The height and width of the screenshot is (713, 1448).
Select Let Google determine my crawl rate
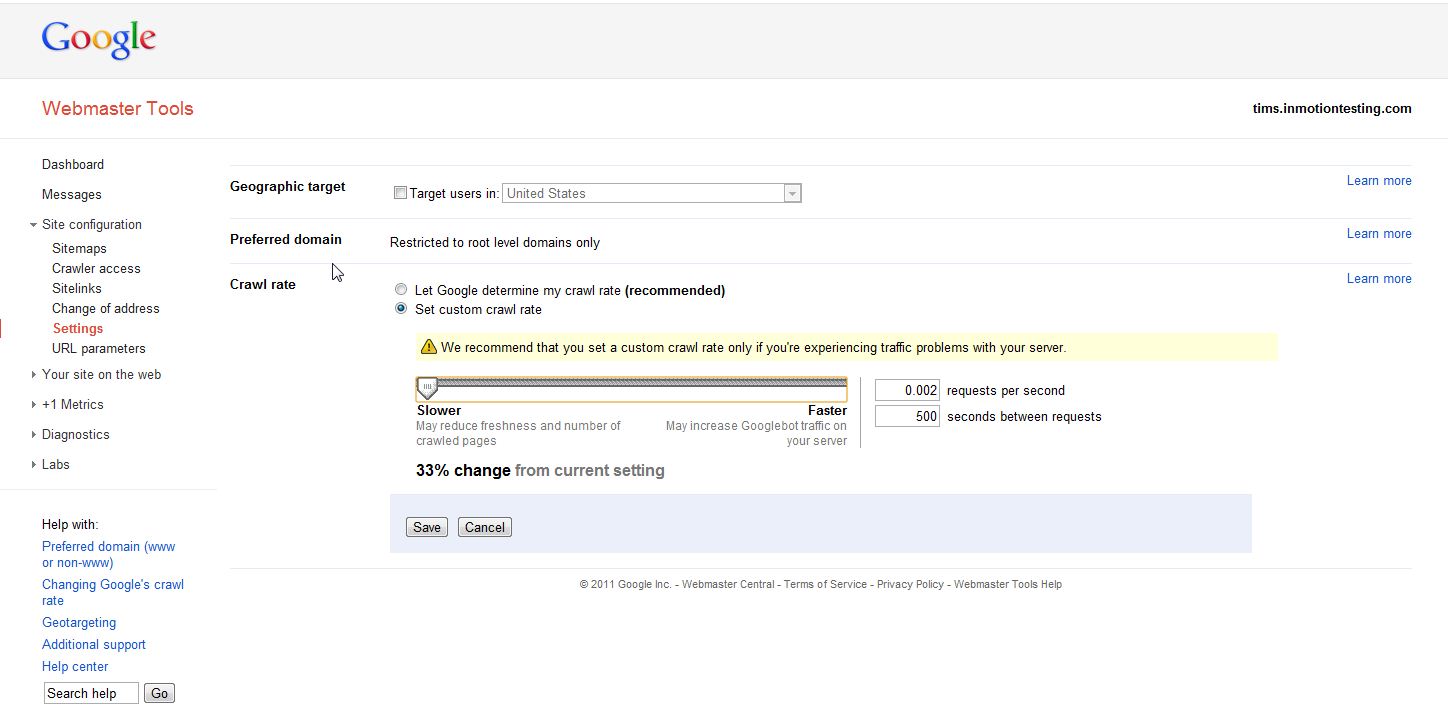(x=401, y=290)
